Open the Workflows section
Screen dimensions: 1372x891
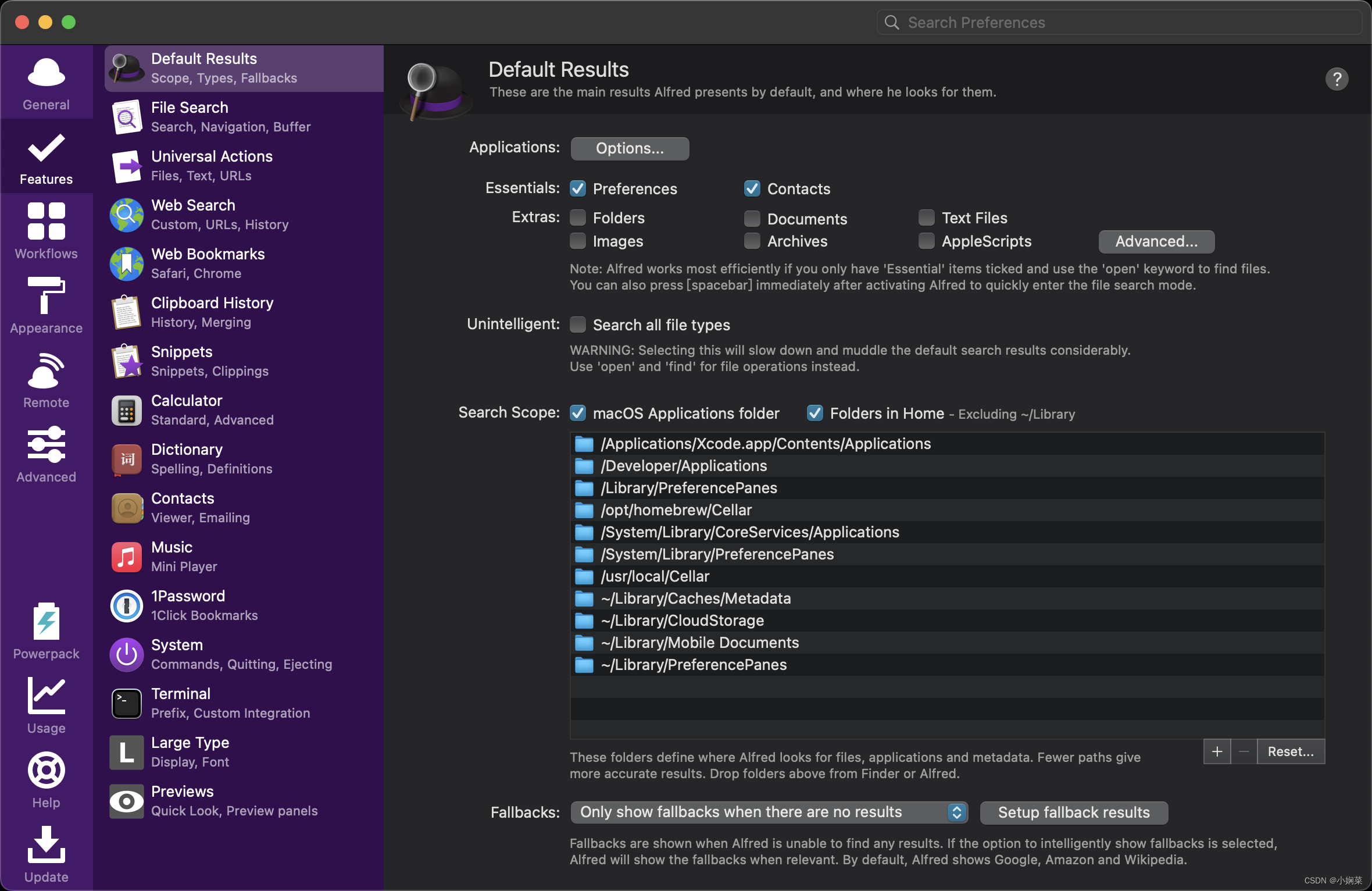46,230
